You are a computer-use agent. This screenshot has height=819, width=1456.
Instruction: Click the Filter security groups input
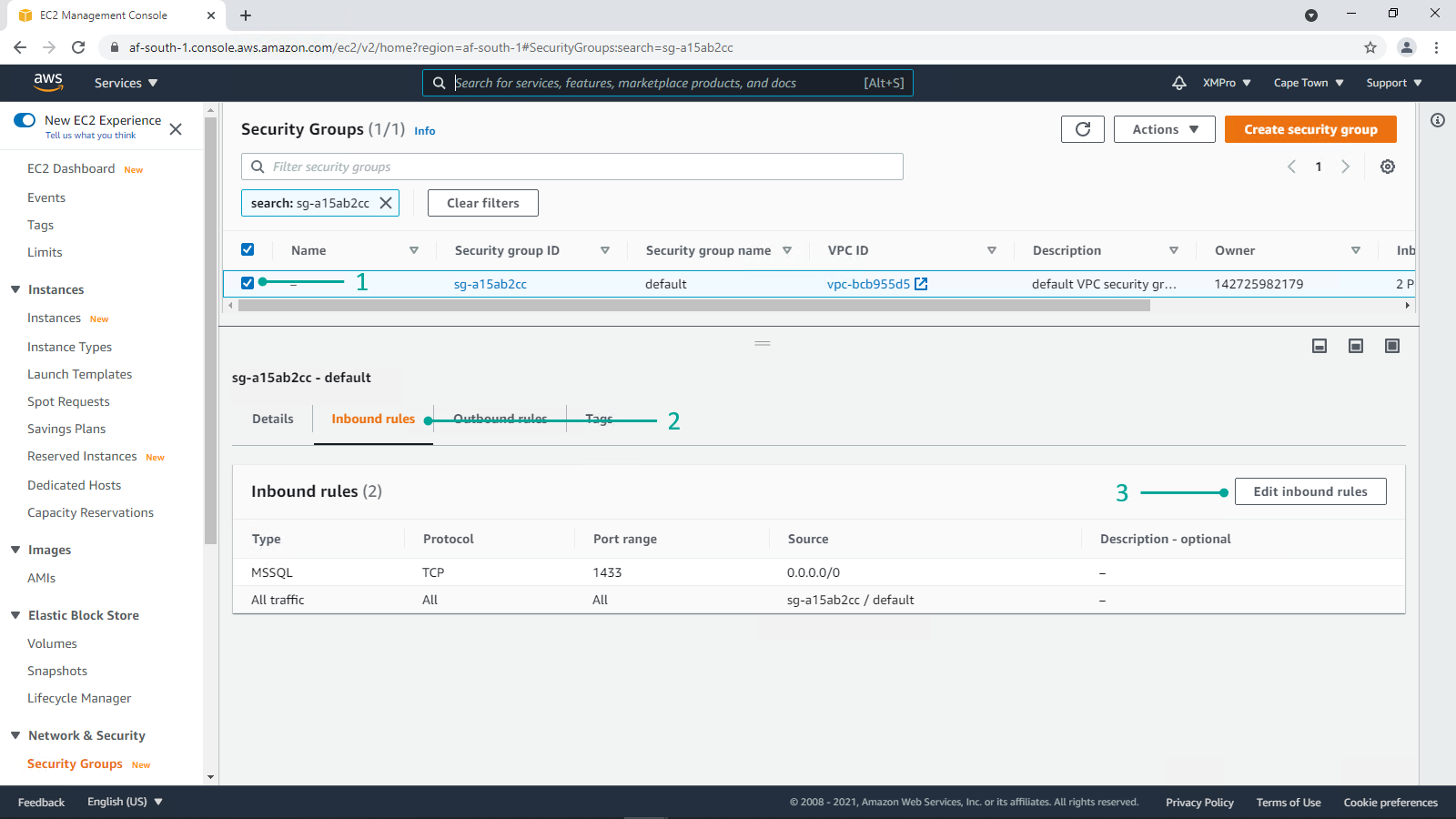click(572, 167)
